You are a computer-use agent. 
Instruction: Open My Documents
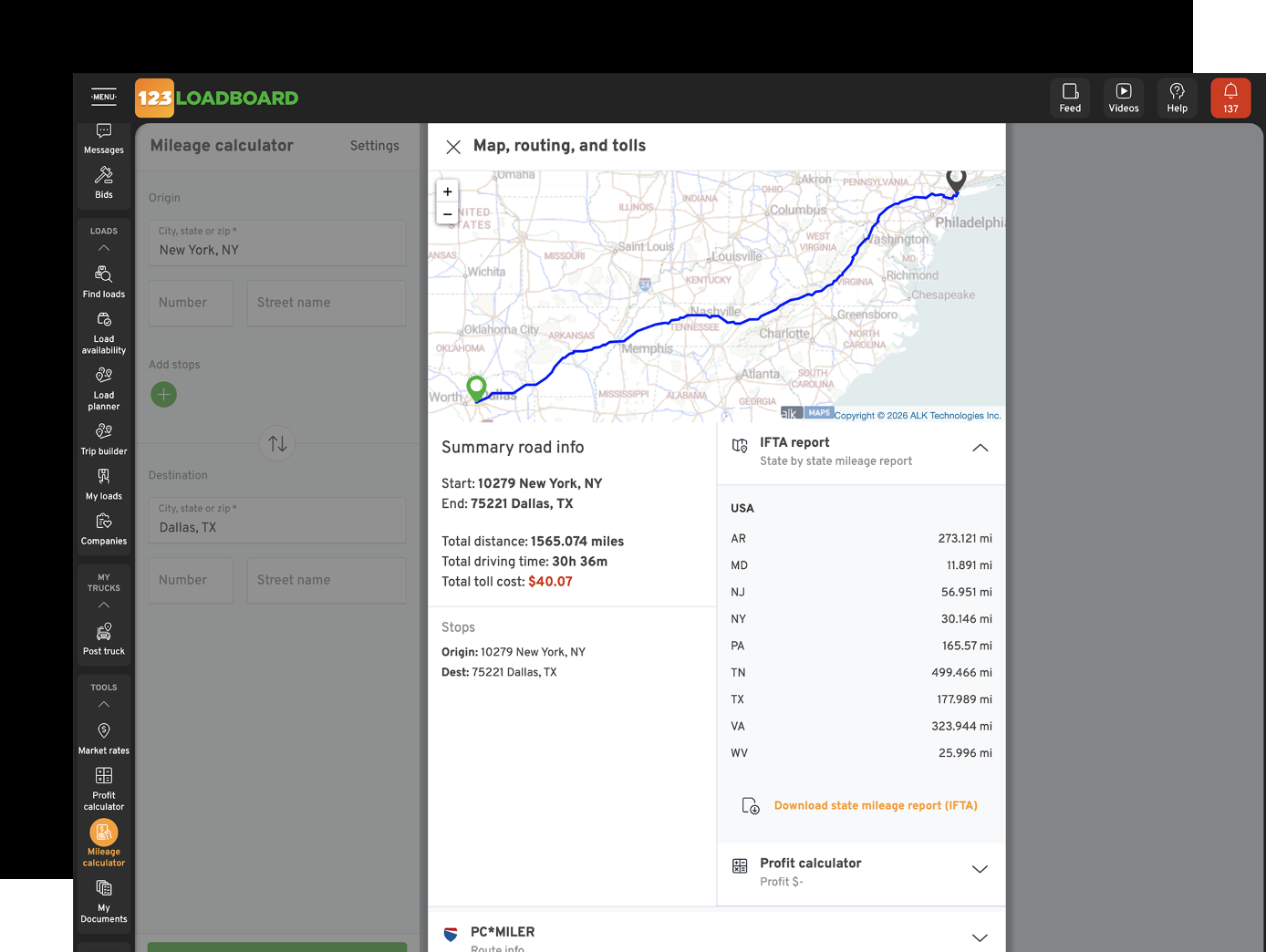point(104,901)
